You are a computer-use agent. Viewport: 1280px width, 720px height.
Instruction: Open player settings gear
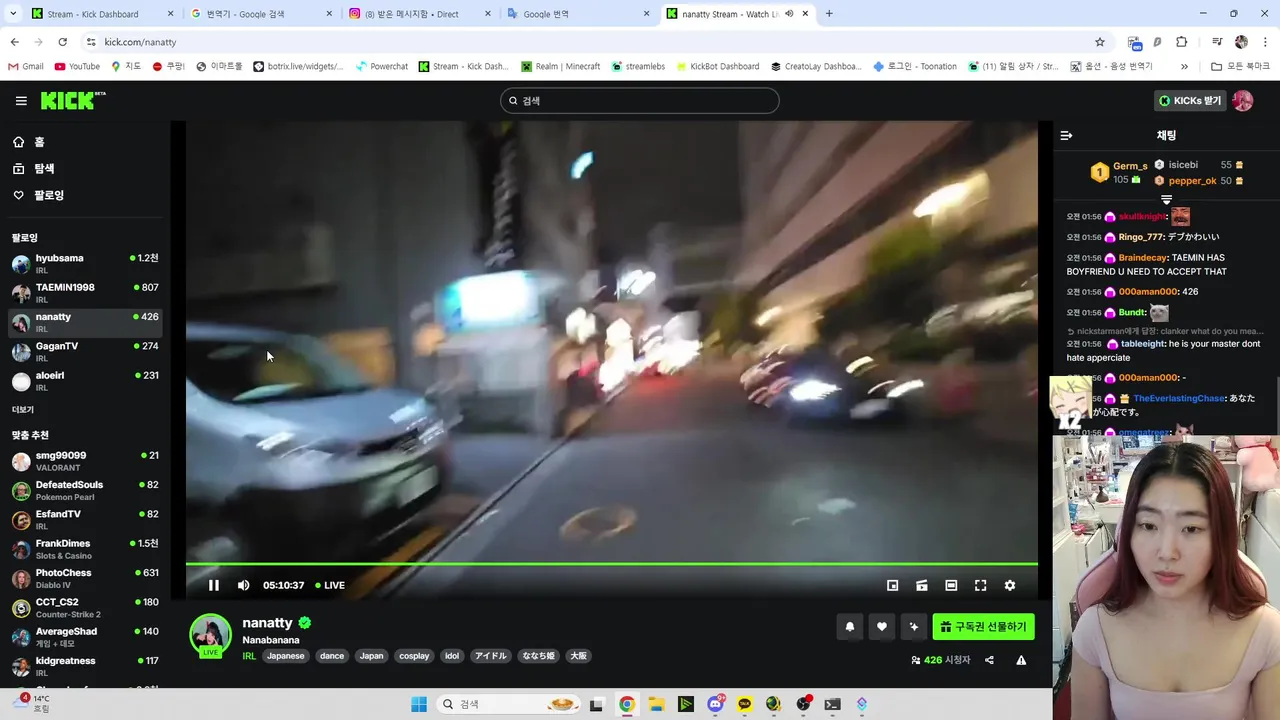click(x=1010, y=585)
